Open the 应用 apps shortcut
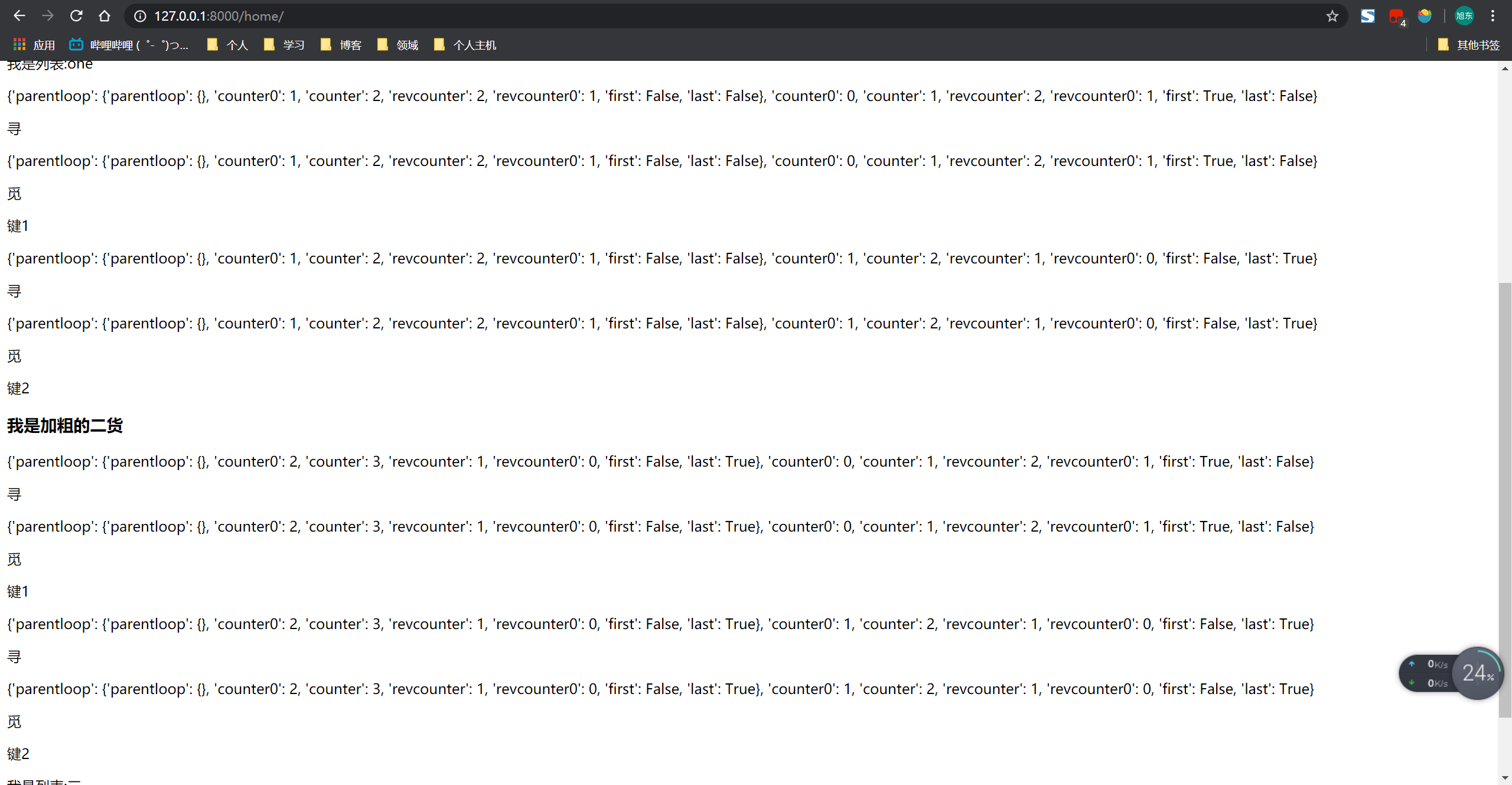 [x=34, y=45]
